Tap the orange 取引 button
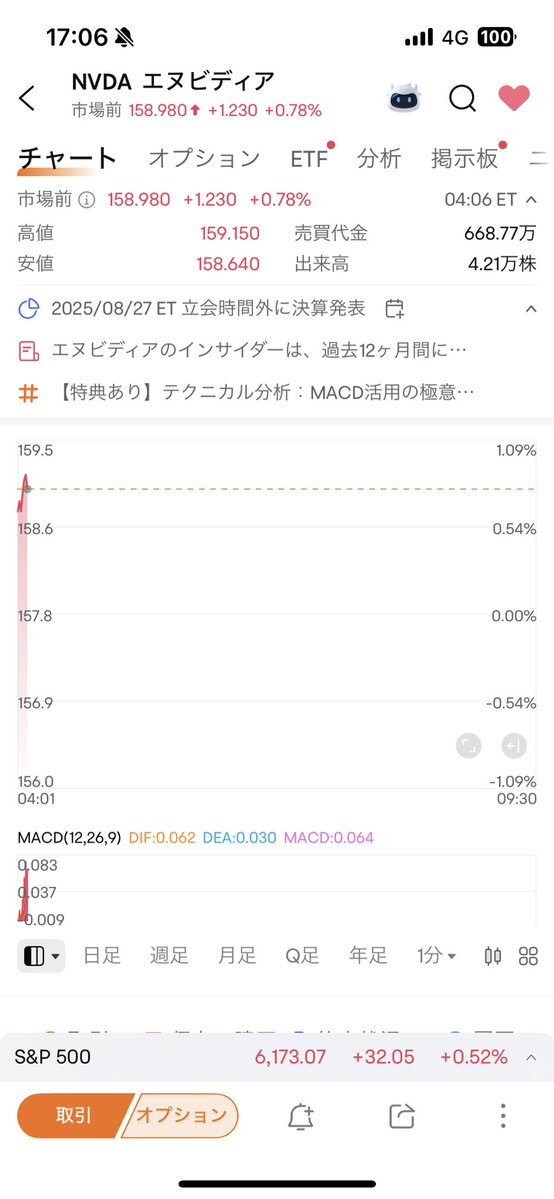The image size is (554, 1199). pos(73,1116)
